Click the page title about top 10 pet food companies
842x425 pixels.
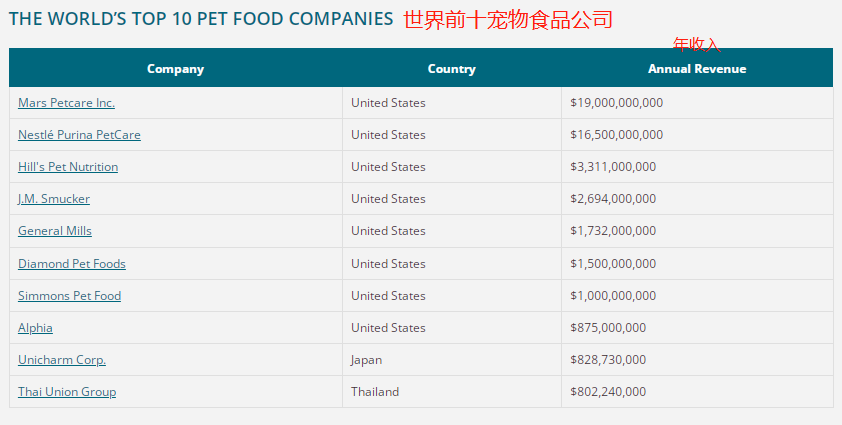pos(201,19)
